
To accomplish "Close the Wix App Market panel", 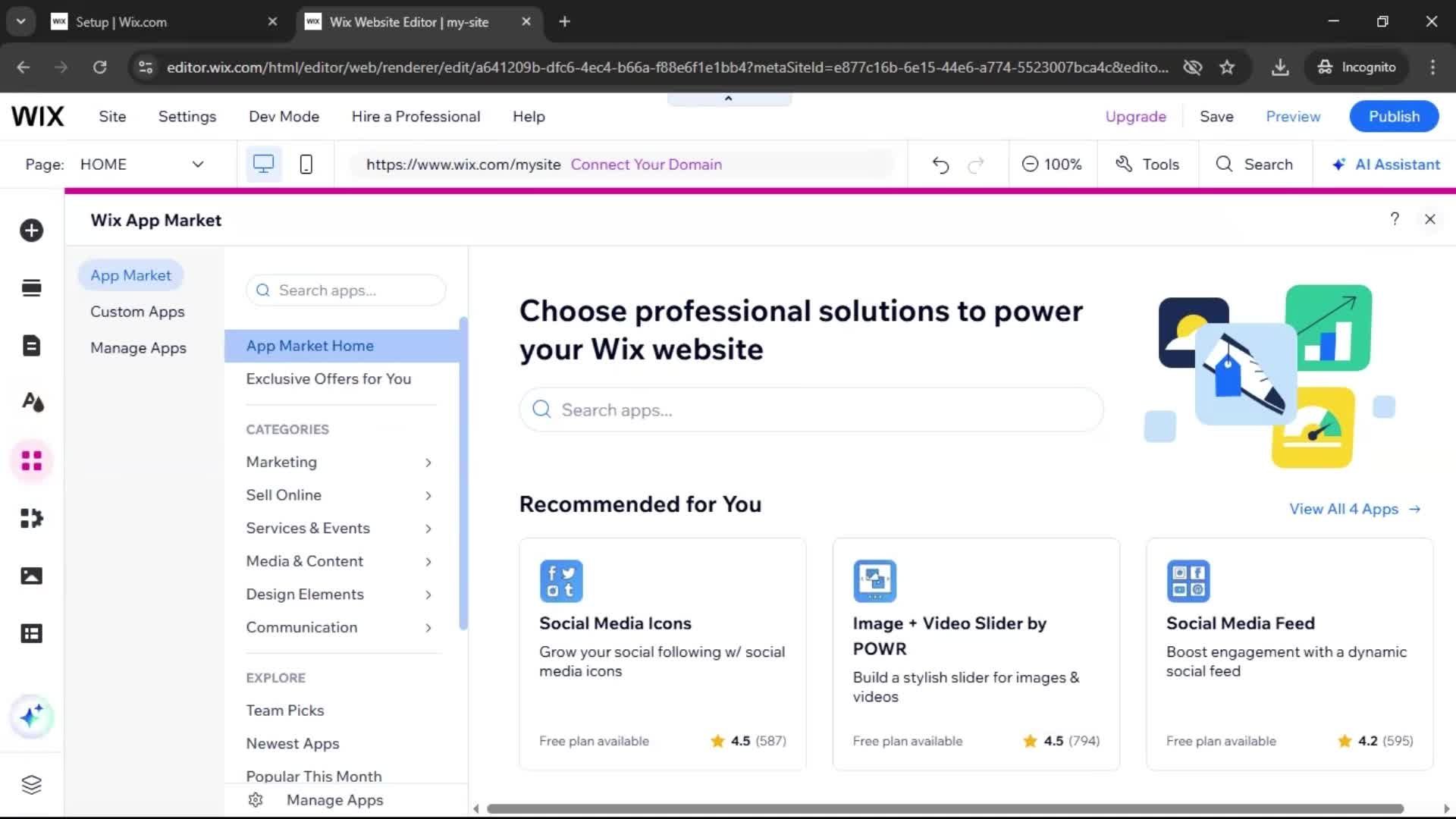I will [1430, 219].
